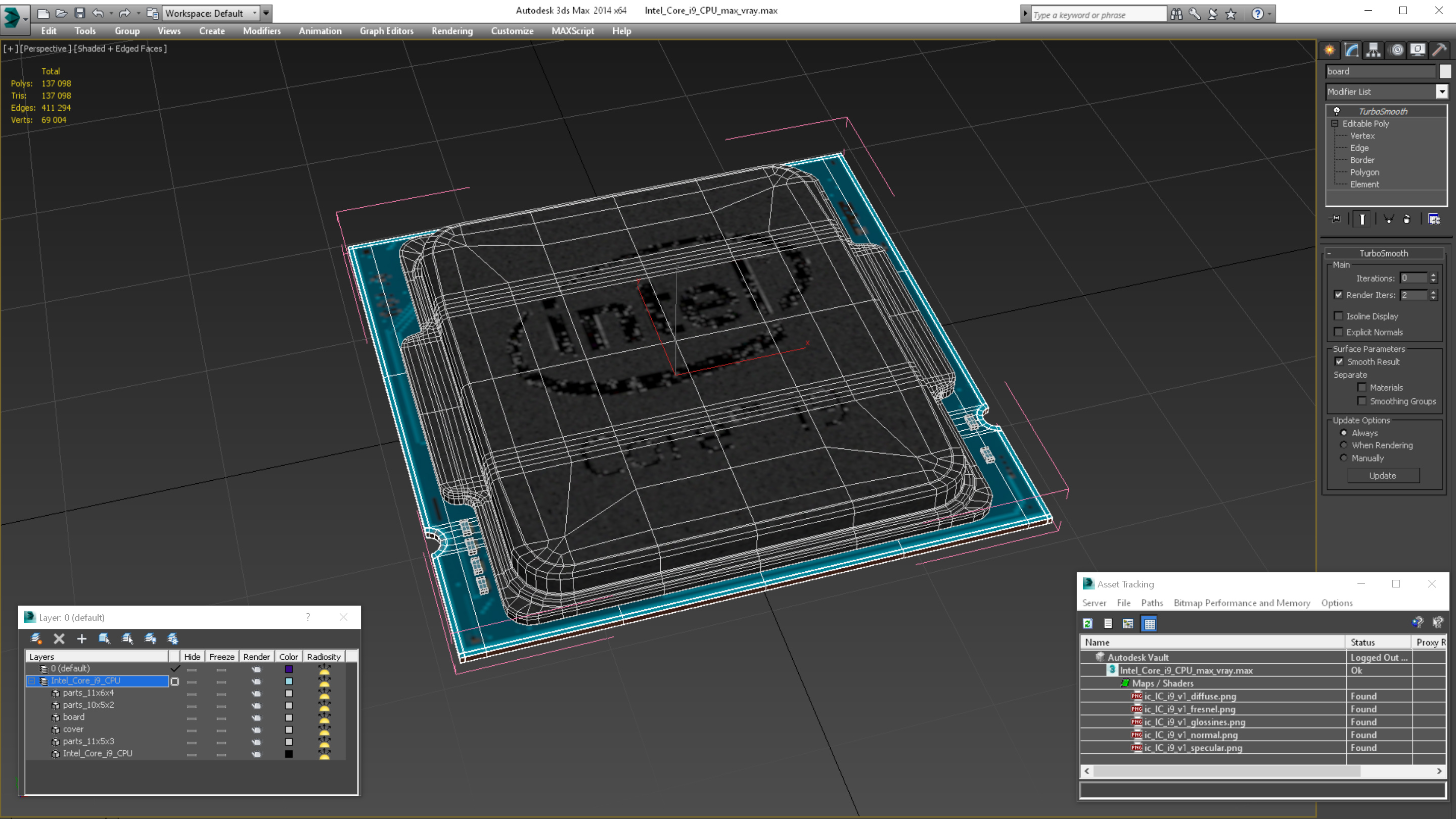Click Remove Modifier trash icon
The width and height of the screenshot is (1456, 819).
[x=1407, y=219]
